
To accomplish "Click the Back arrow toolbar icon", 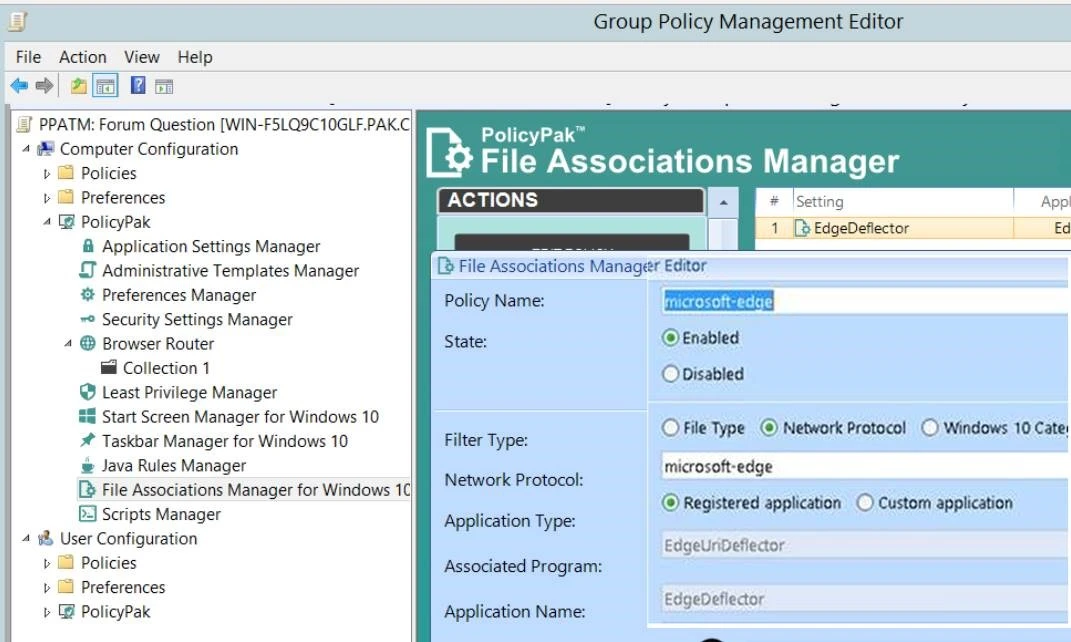I will (x=19, y=86).
